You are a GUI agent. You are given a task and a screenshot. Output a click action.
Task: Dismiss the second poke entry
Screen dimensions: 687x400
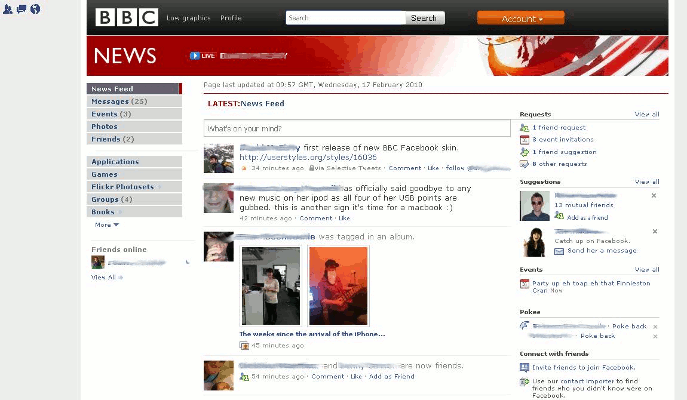pyautogui.click(x=655, y=336)
